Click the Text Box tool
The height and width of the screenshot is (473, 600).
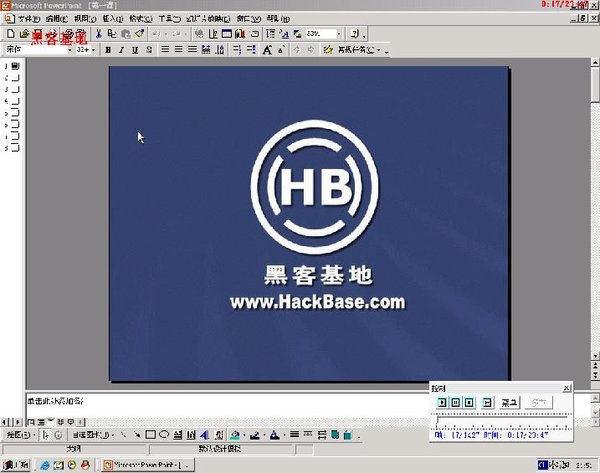[178, 435]
